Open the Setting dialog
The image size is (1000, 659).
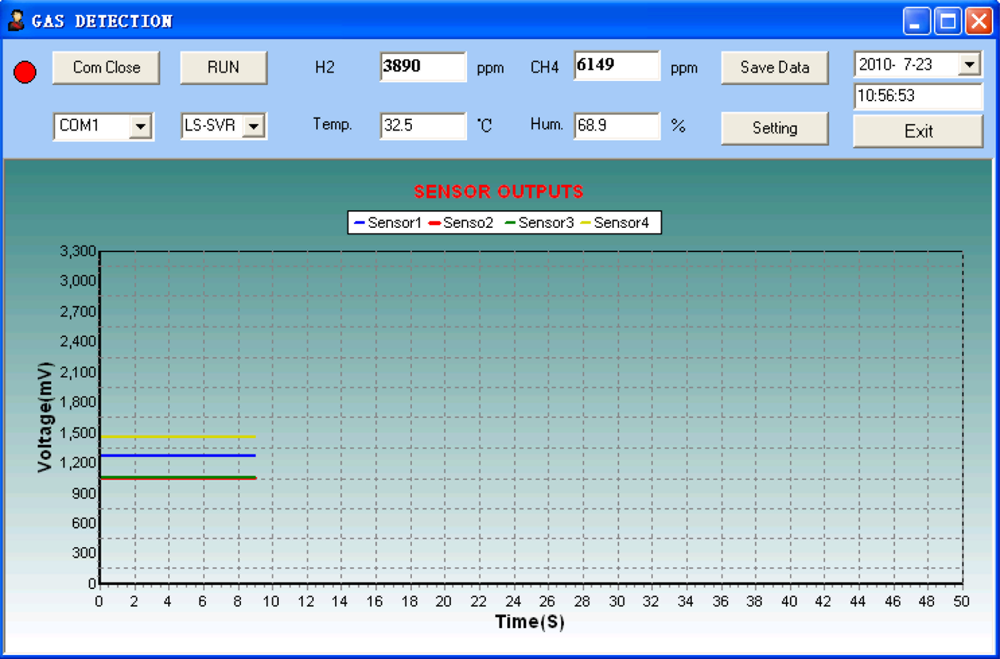coord(774,128)
